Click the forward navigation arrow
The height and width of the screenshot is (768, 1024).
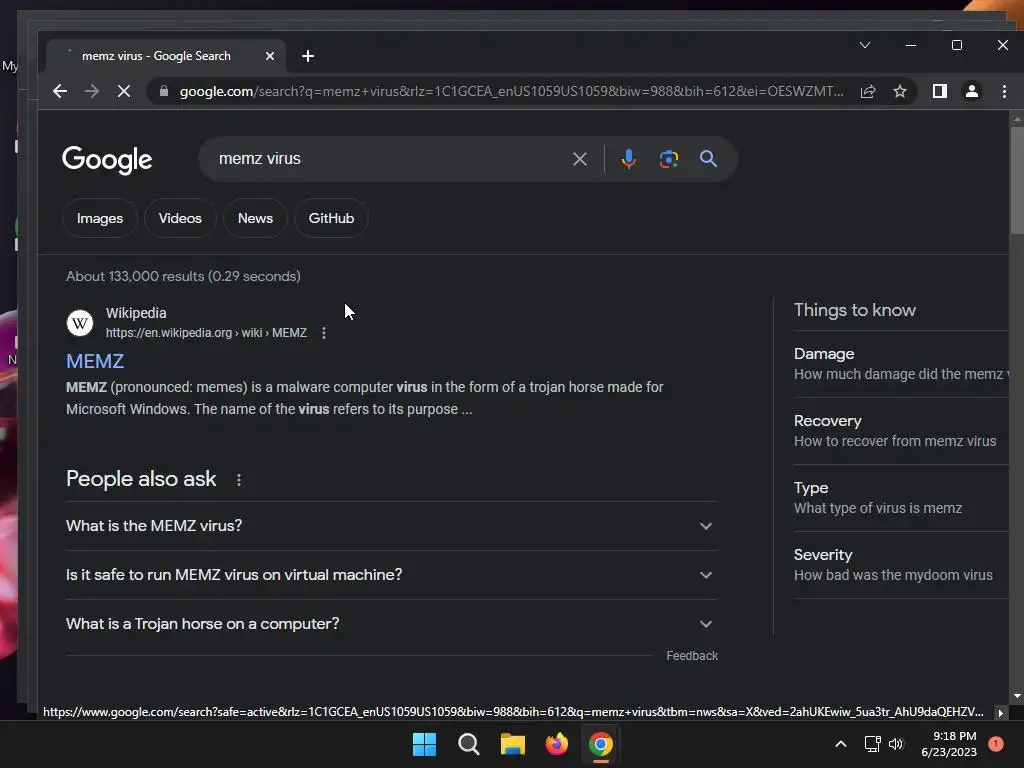[x=91, y=91]
